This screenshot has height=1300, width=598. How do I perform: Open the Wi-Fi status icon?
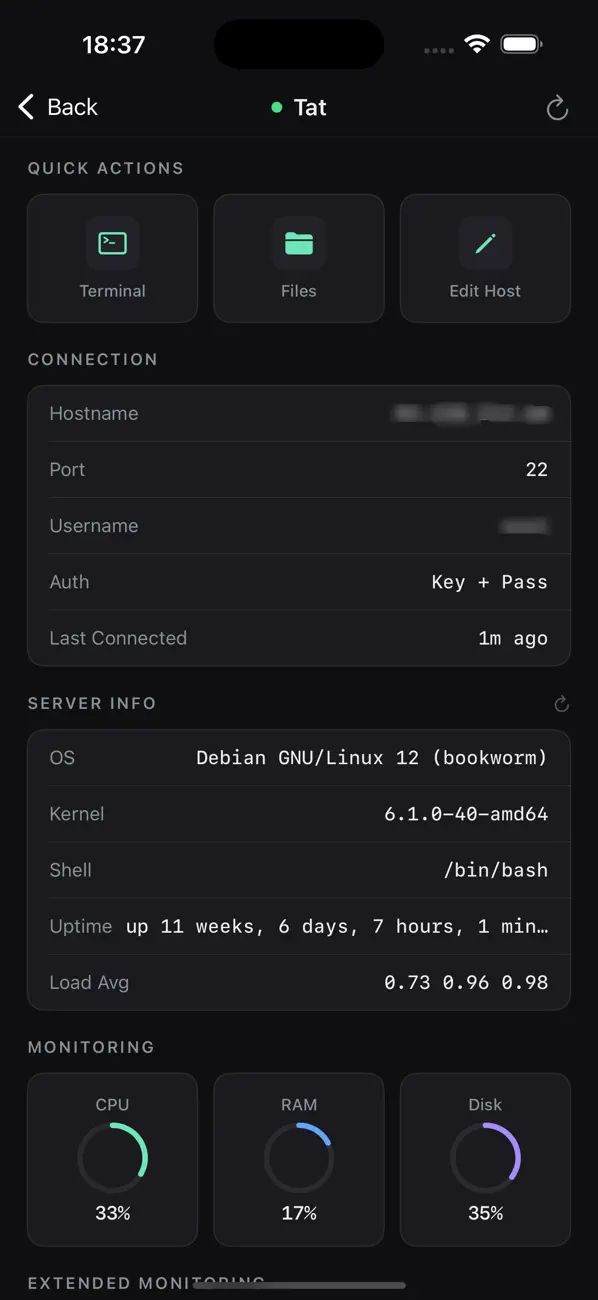pyautogui.click(x=477, y=43)
